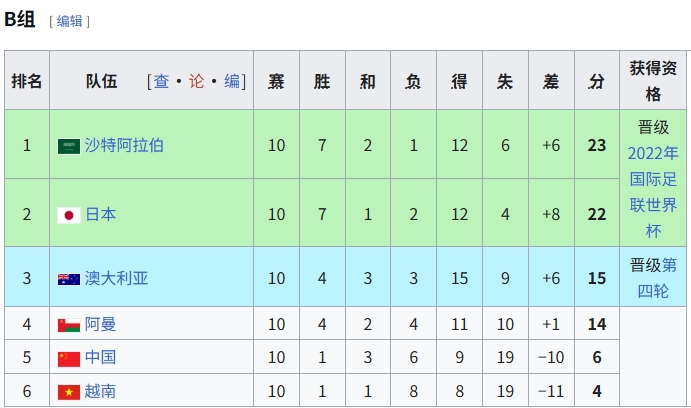Image resolution: width=691 pixels, height=408 pixels.
Task: Open the 阿曼 team link
Action: pos(100,324)
